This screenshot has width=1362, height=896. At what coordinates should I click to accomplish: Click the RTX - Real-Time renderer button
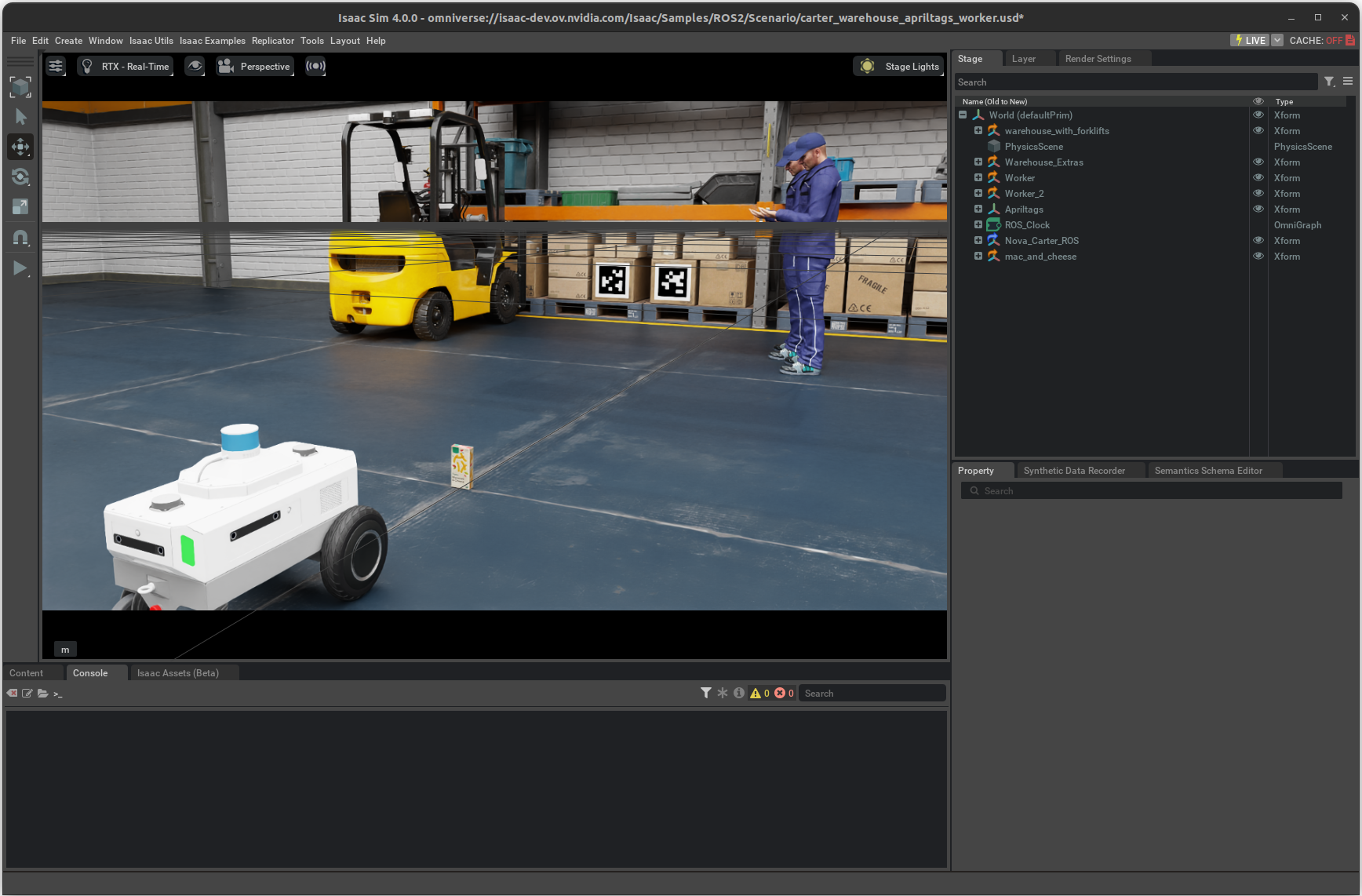[125, 66]
